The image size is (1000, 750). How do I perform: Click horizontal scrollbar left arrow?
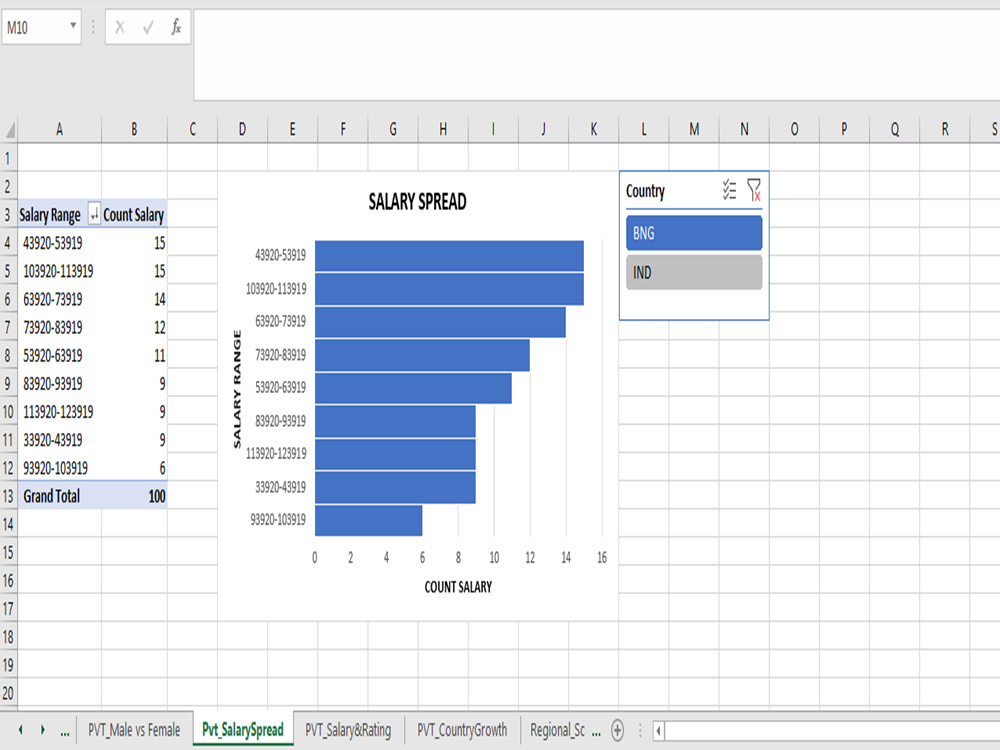[x=659, y=731]
